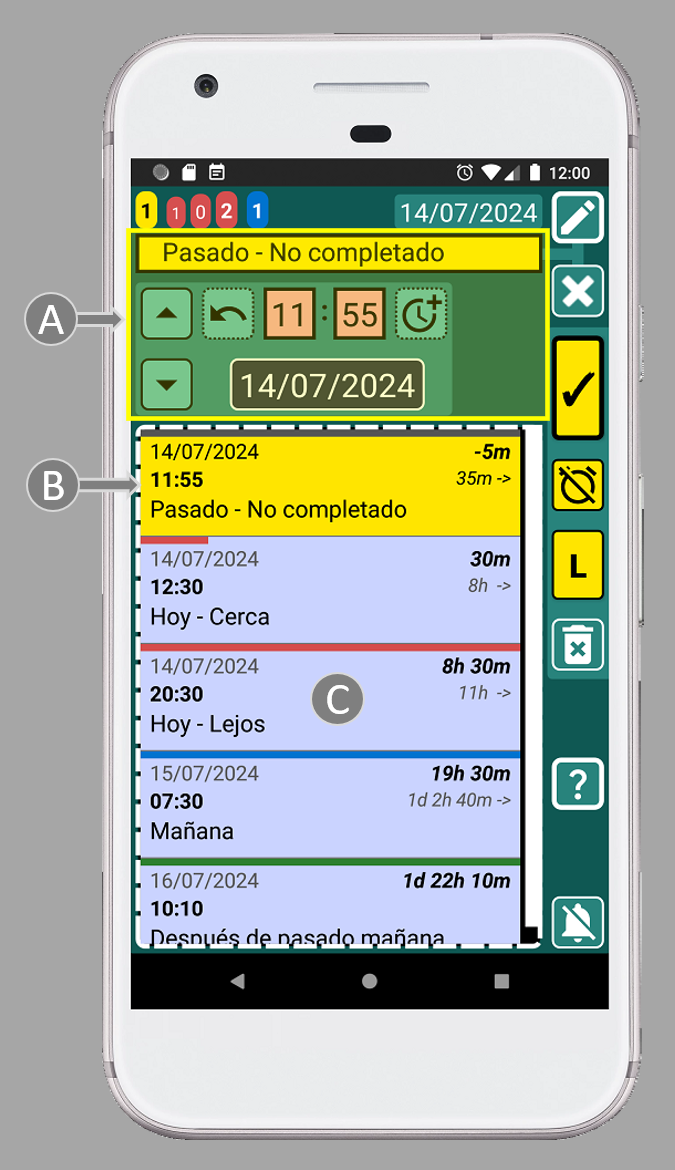Tap the clock plus add-time icon

tap(421, 315)
